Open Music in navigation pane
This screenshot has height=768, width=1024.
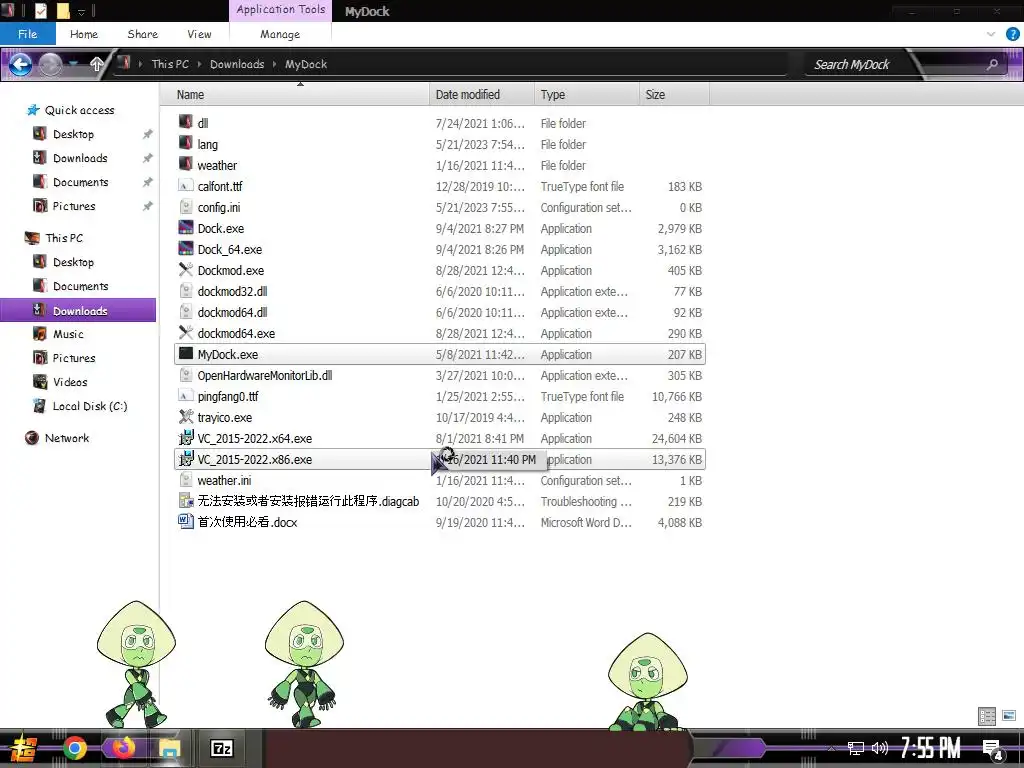pos(68,334)
